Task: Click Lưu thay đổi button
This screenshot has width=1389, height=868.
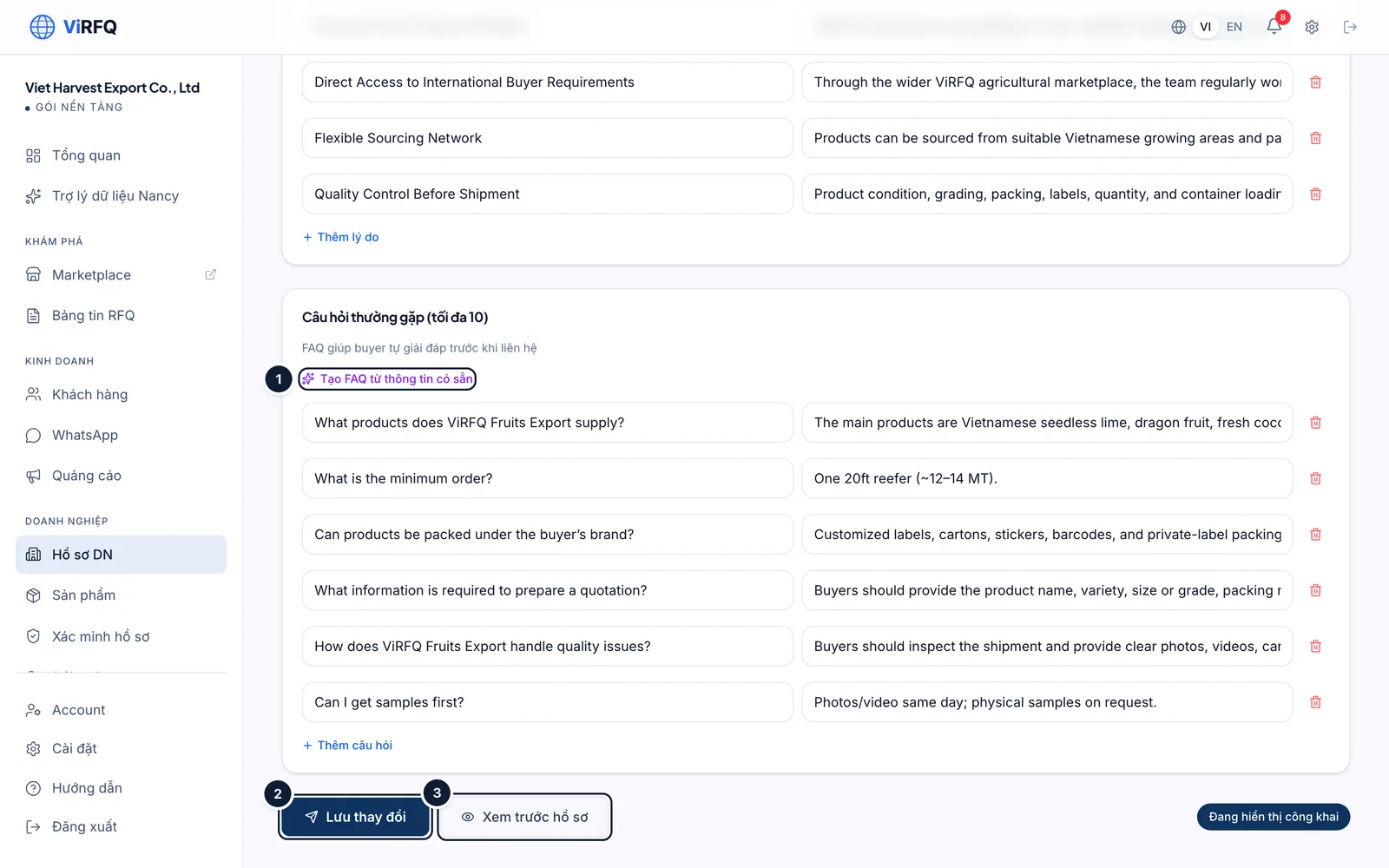Action: point(356,817)
